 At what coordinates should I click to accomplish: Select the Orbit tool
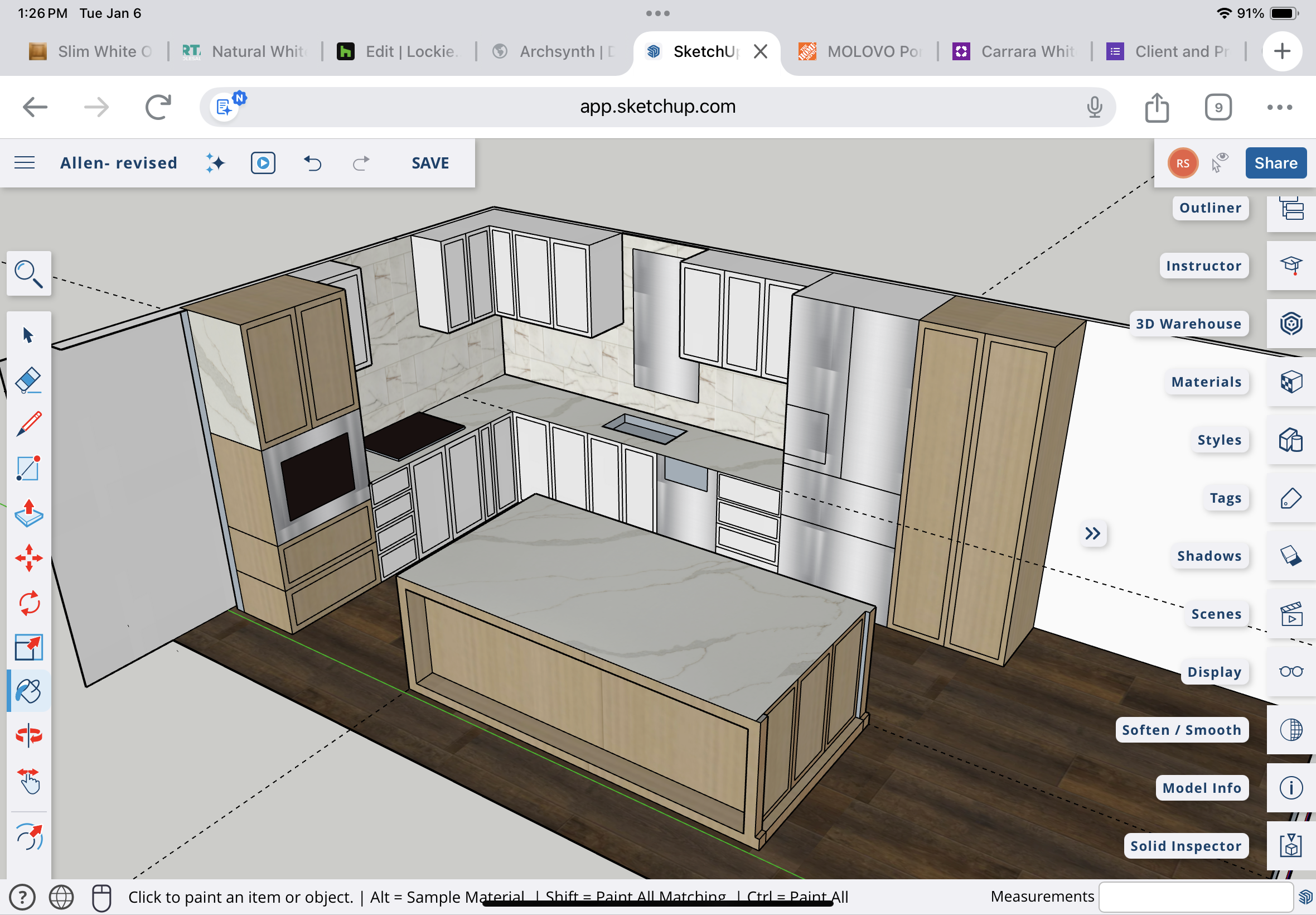(x=28, y=735)
